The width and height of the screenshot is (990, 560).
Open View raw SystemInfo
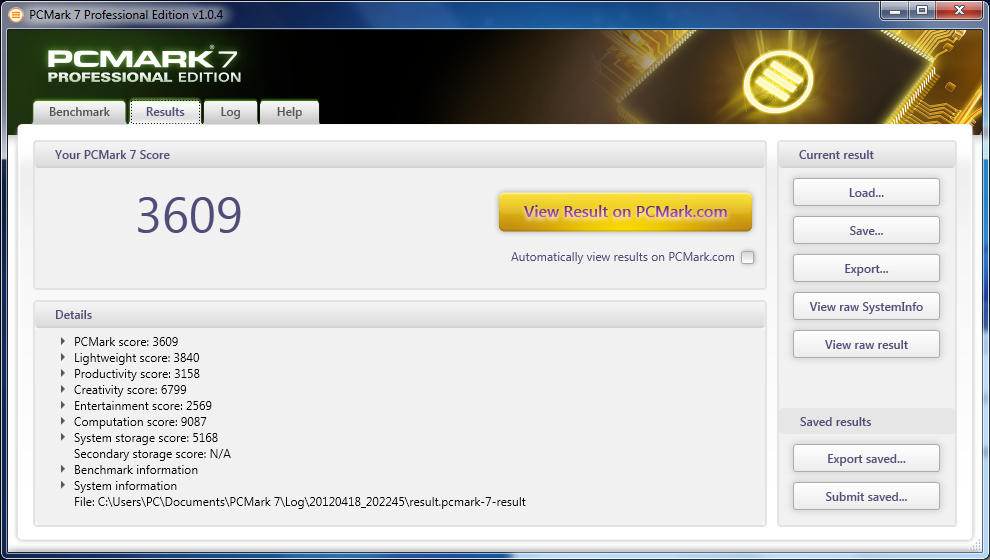[866, 306]
